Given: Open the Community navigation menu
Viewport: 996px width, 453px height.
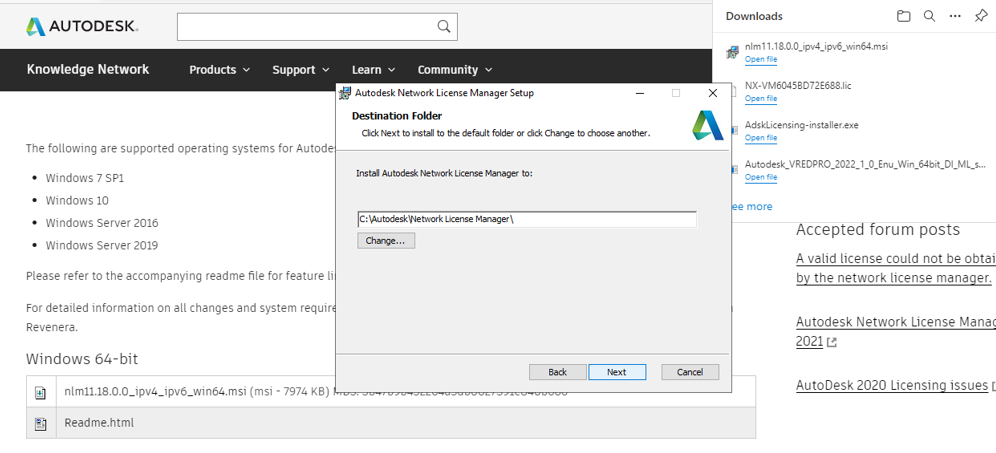Looking at the screenshot, I should (455, 70).
